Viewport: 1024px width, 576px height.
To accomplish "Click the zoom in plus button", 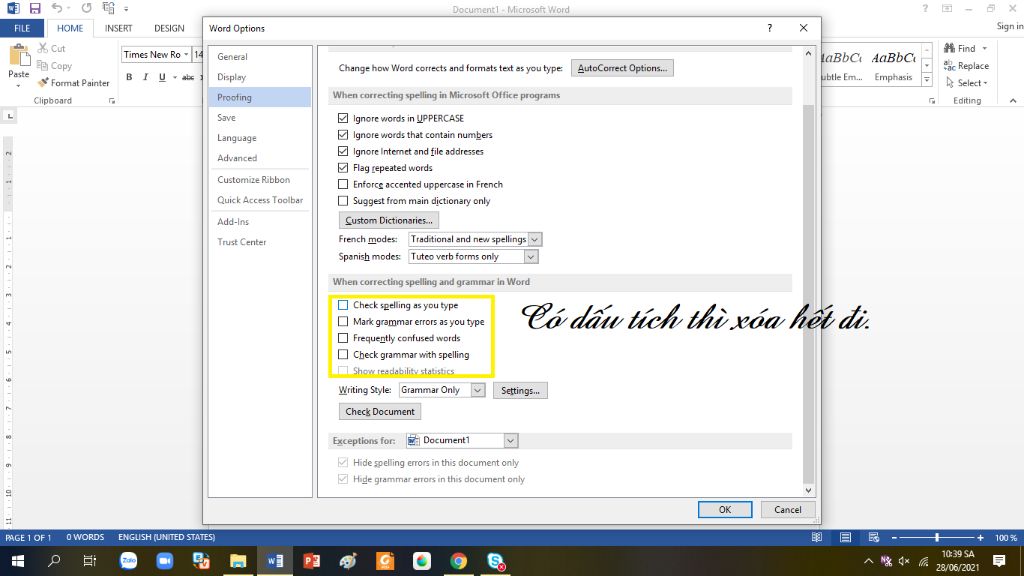I will [980, 537].
